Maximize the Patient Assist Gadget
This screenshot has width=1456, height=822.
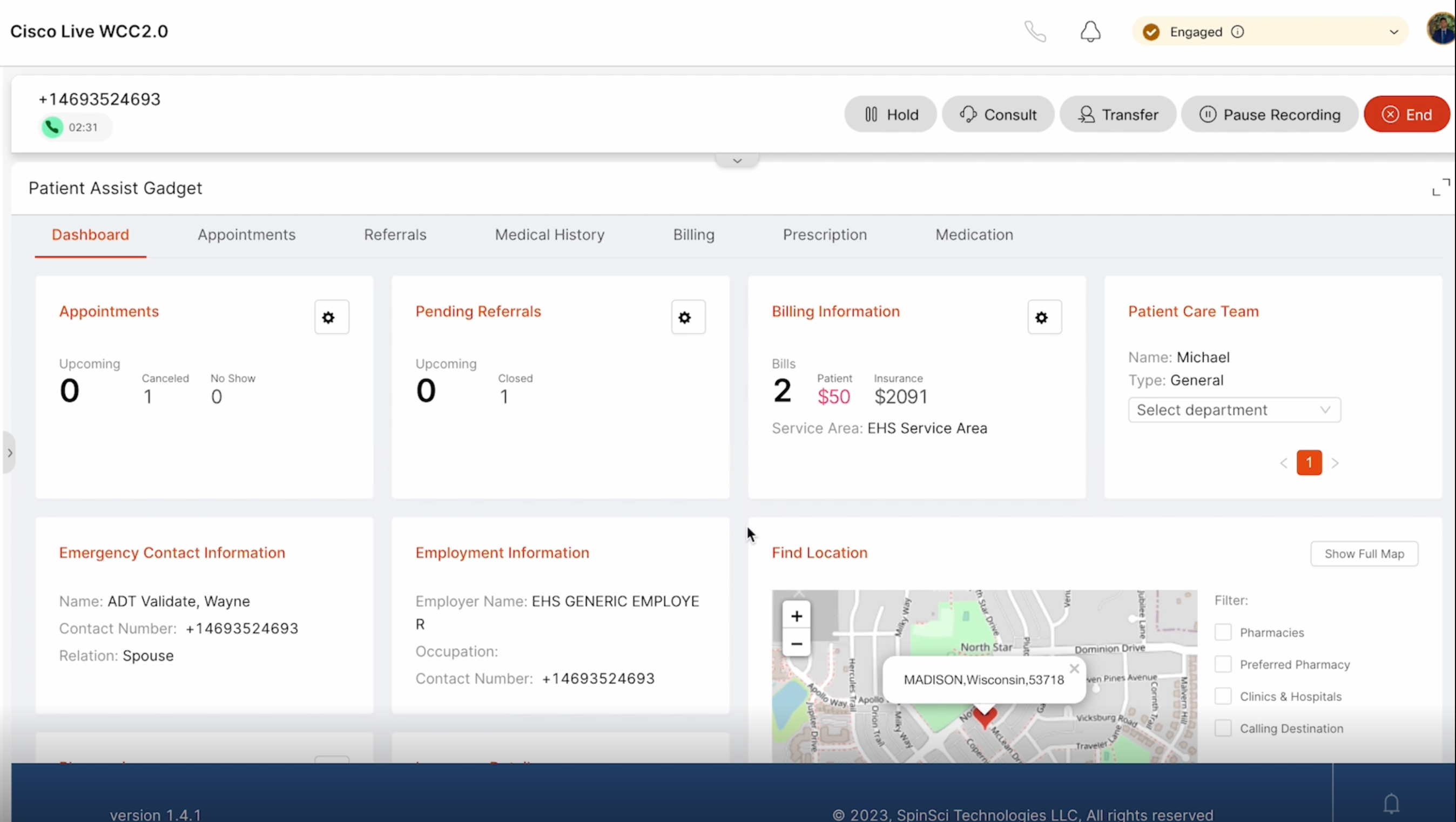1441,187
